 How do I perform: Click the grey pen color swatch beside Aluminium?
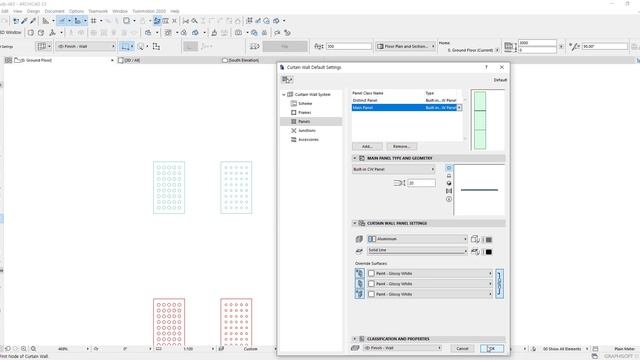[489, 240]
